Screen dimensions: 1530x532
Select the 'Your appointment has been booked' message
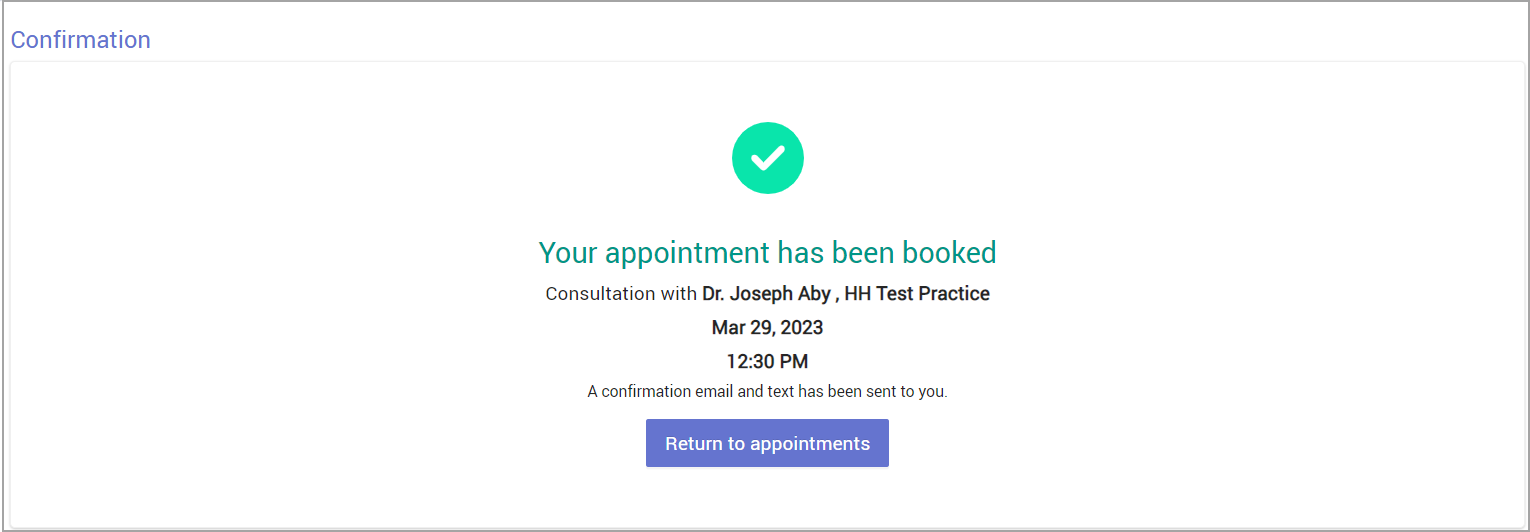point(767,253)
